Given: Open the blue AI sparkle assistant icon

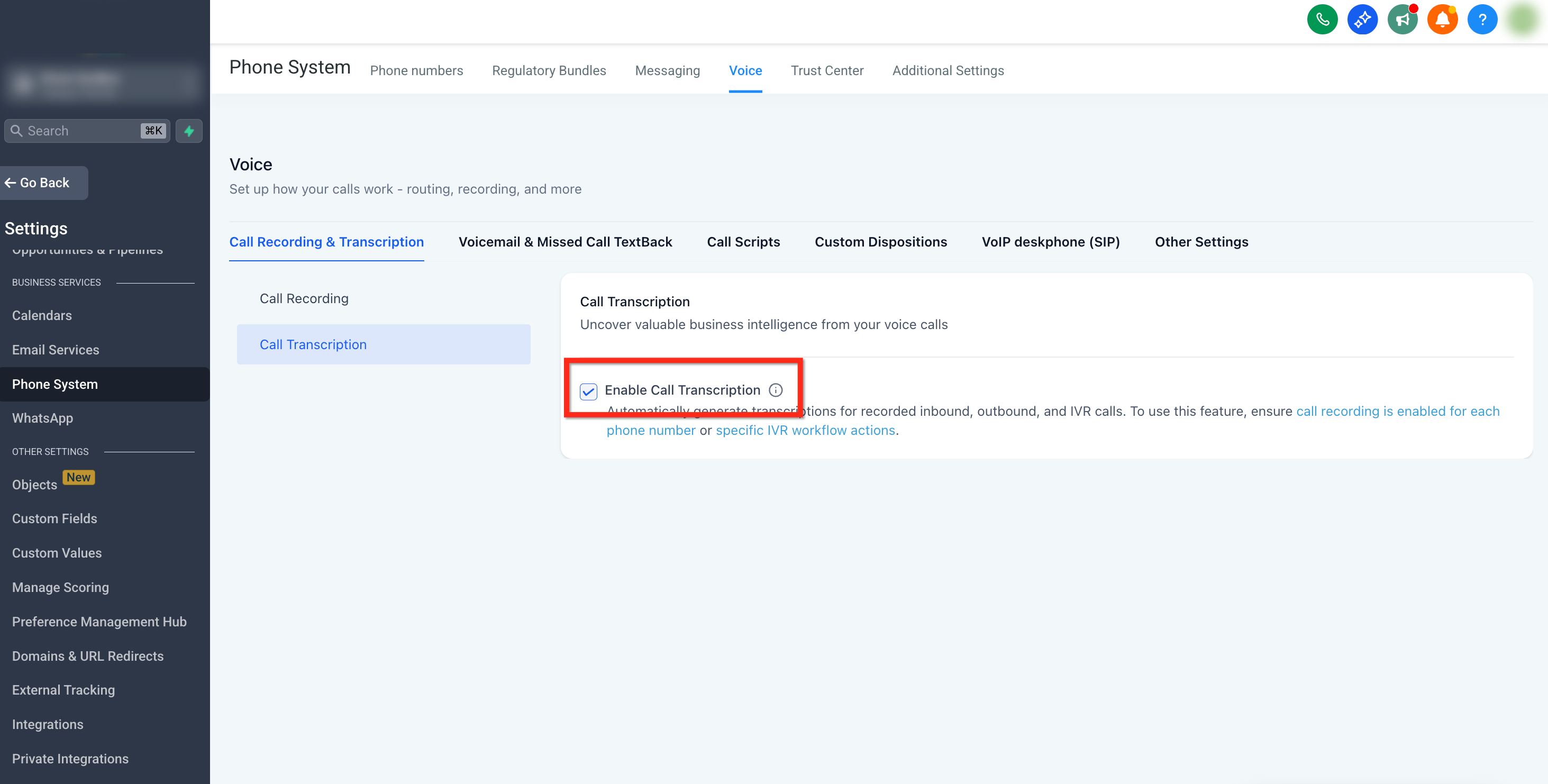Looking at the screenshot, I should [1362, 20].
